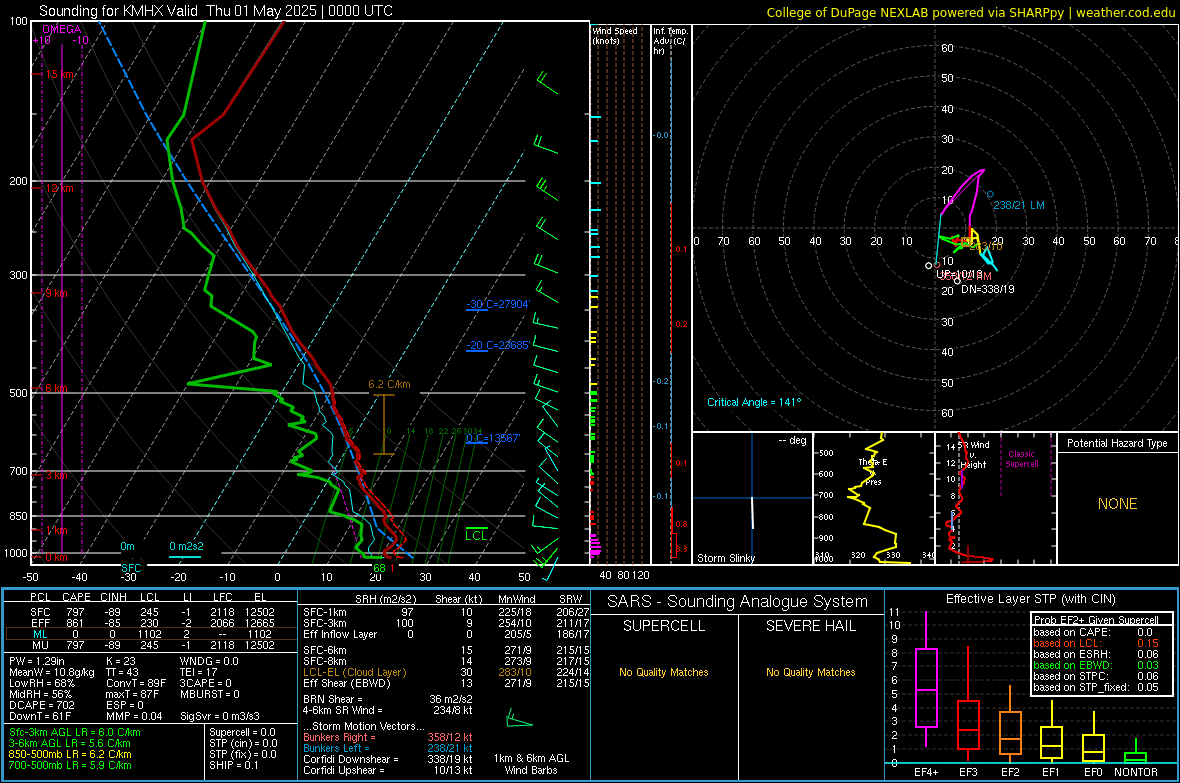Click the sounding title for KMHX at 0000 UTC

tap(216, 11)
